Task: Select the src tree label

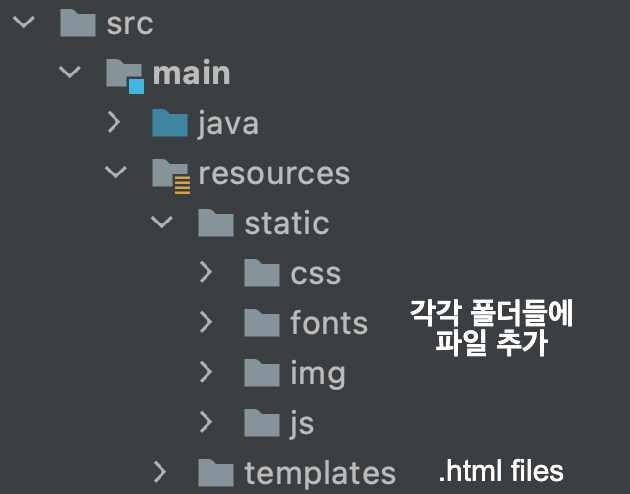Action: click(x=130, y=24)
